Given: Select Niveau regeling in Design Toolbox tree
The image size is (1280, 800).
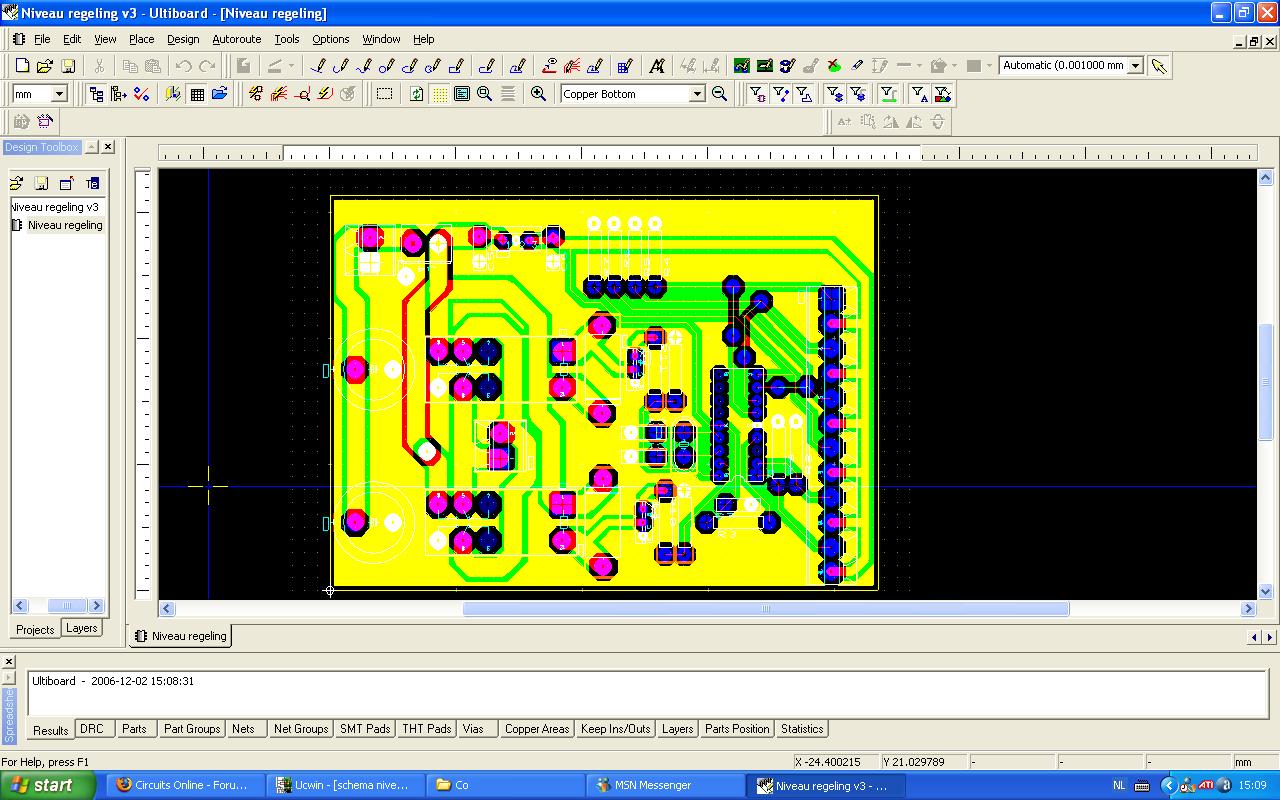Looking at the screenshot, I should click(65, 225).
